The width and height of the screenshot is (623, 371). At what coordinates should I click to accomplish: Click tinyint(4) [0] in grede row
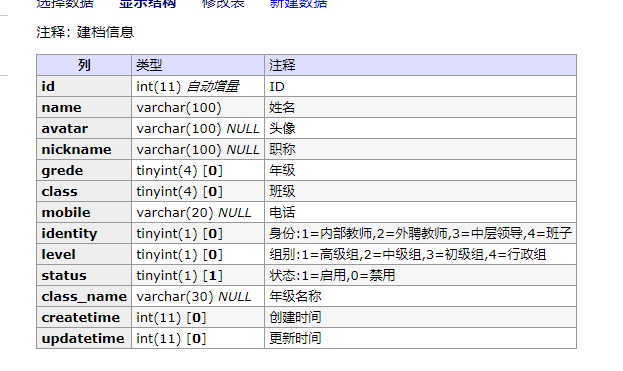click(198, 170)
